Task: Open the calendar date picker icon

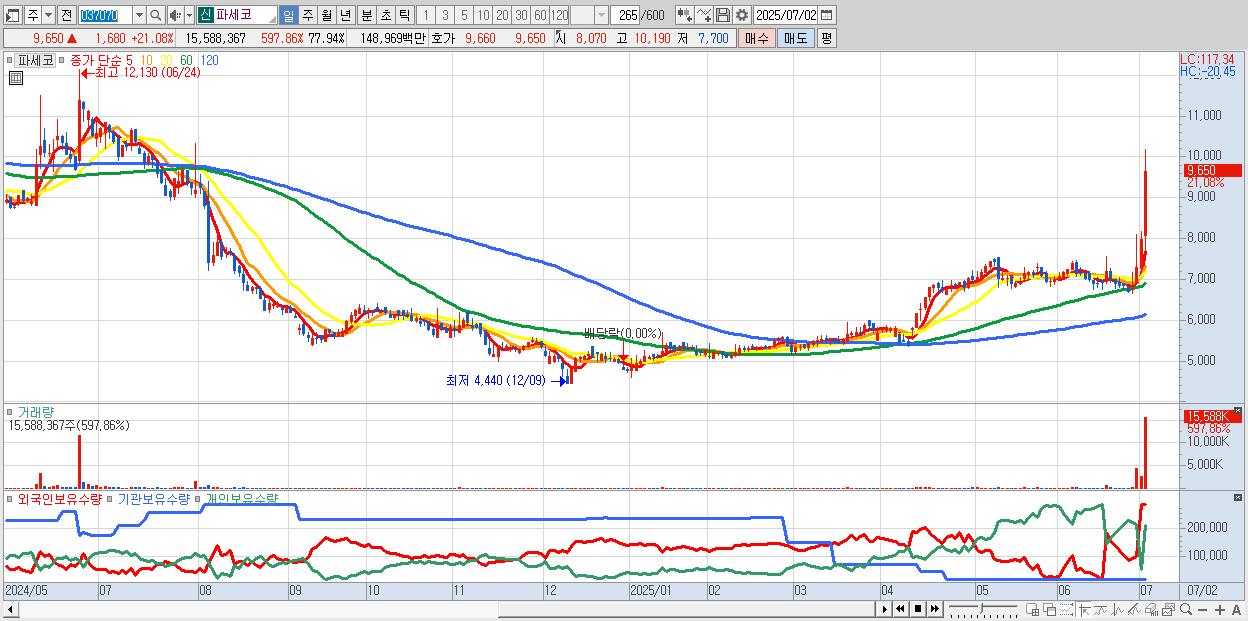Action: pos(826,15)
